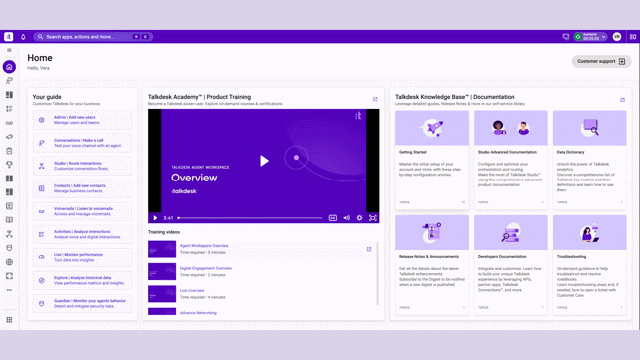Screen dimensions: 640x360
Task: Open the apps grid at sidebar bottom
Action: pos(9,320)
